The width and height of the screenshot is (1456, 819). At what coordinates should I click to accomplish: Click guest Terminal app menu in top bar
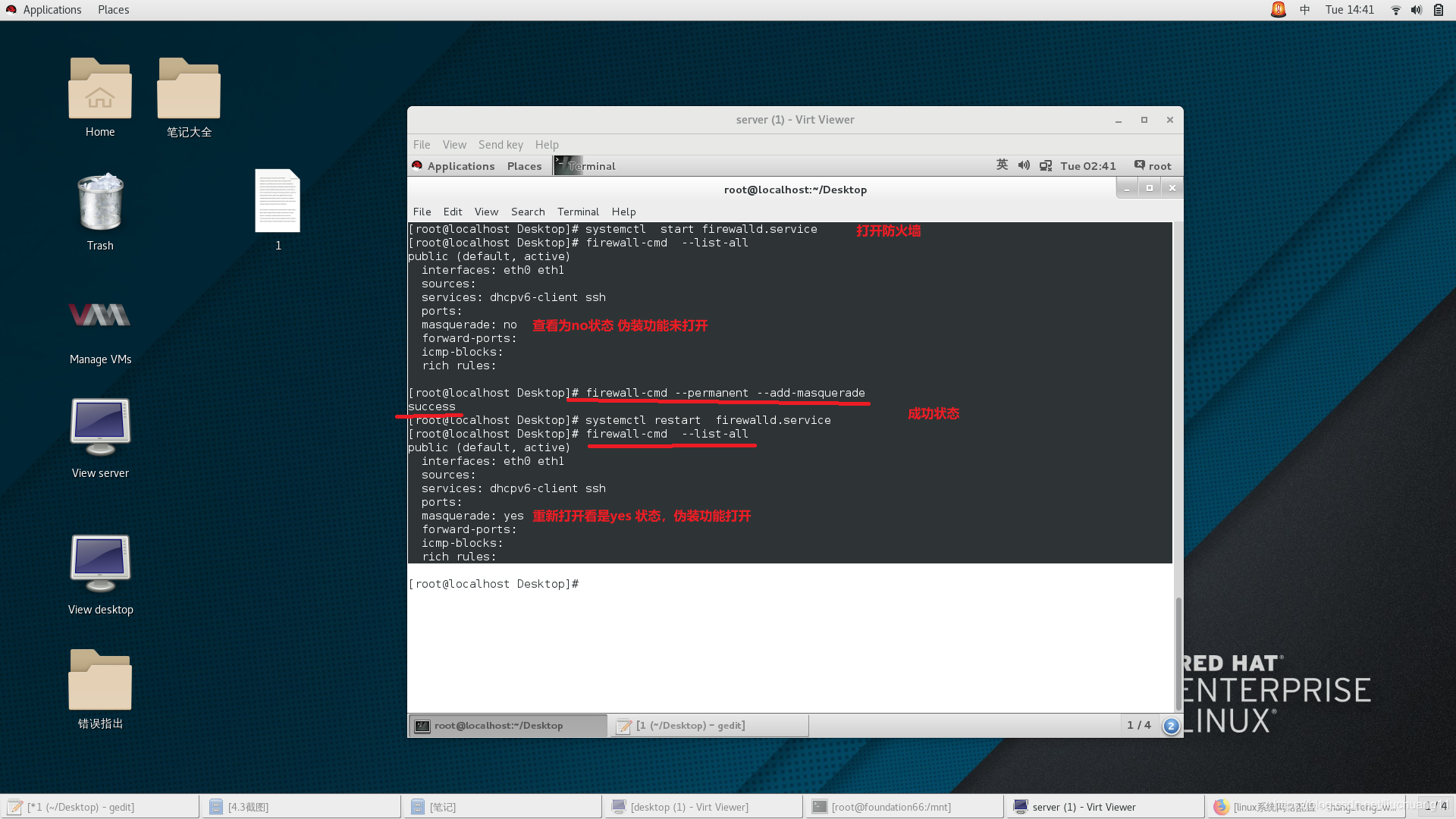point(585,166)
